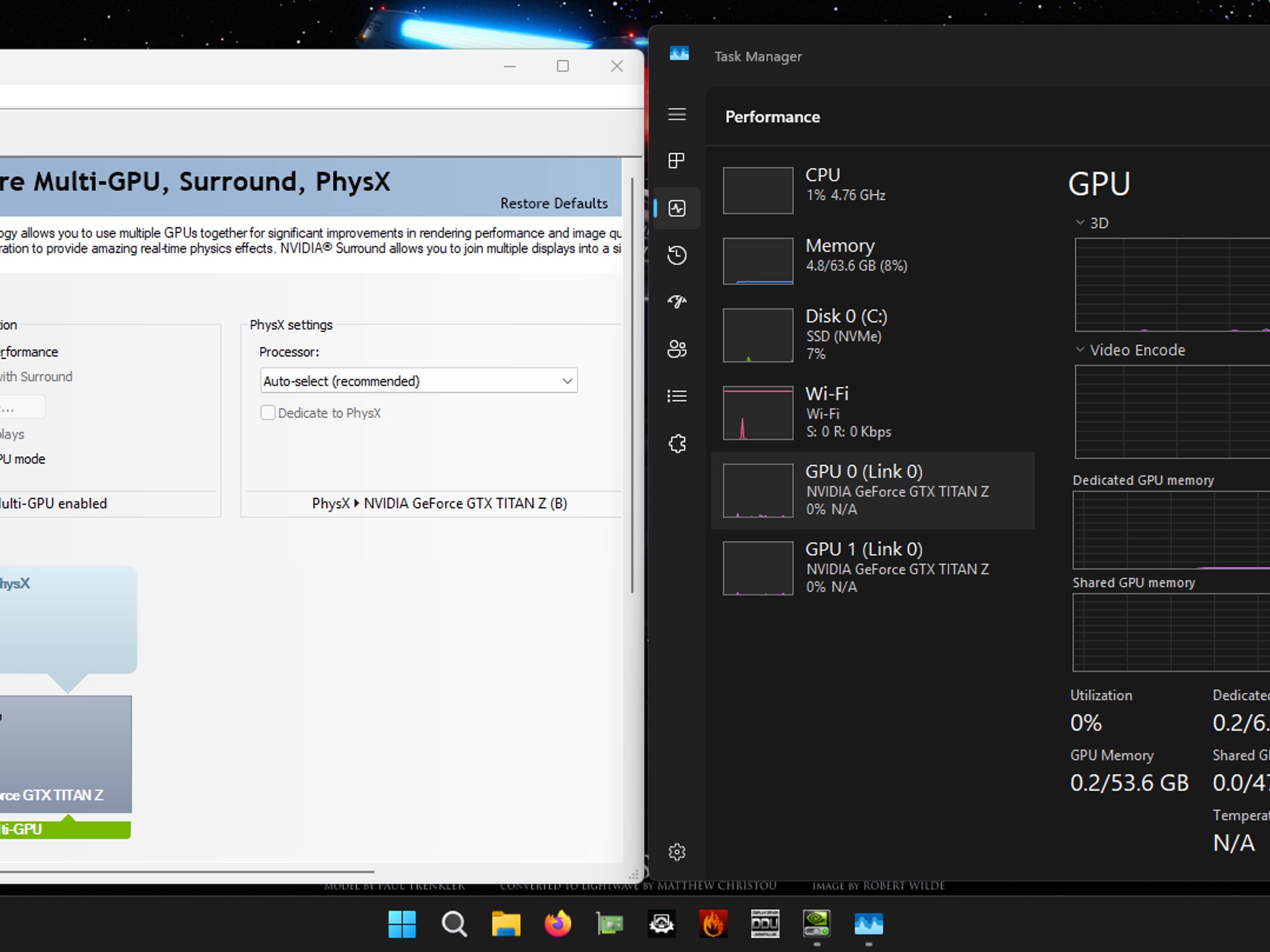1270x952 pixels.
Task: Click the Temperature 'N/A' value
Action: point(1233,843)
